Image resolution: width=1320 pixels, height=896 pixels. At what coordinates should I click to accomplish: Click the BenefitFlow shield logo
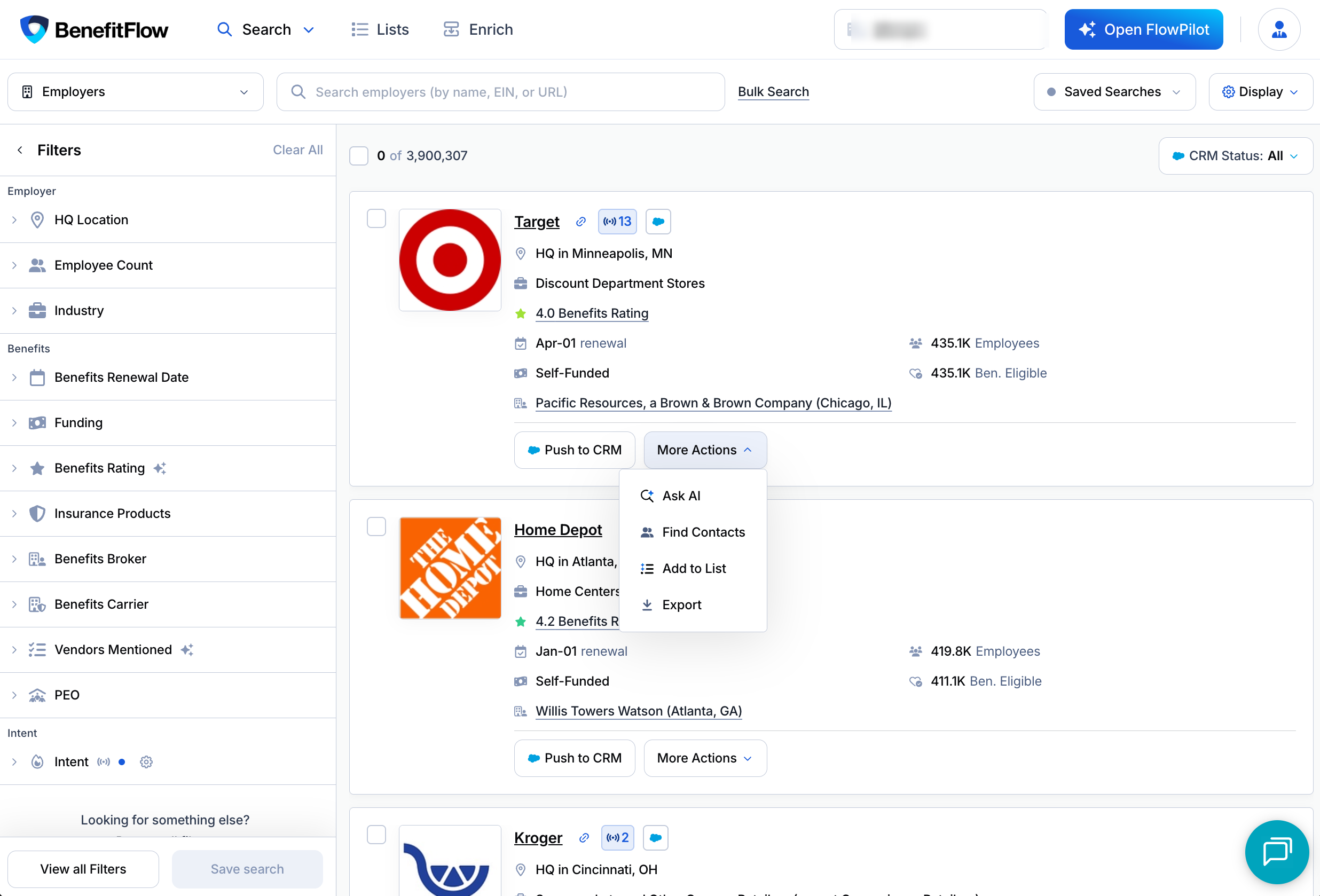click(x=34, y=29)
